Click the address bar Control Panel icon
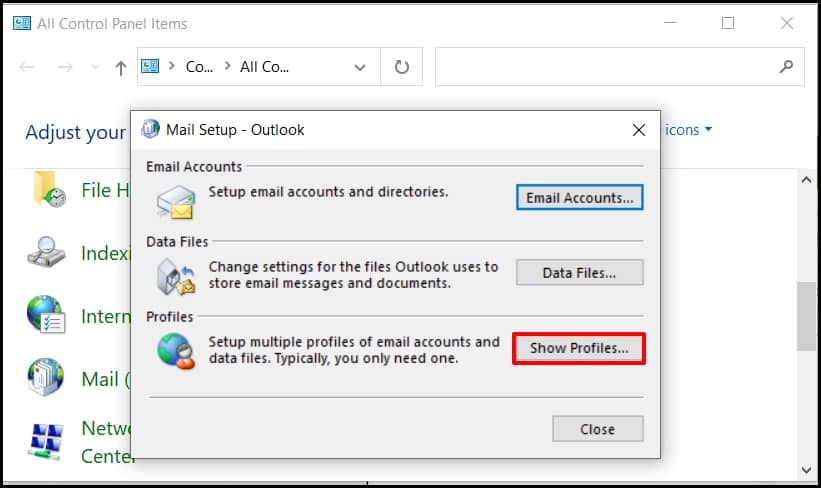Viewport: 821px width, 488px height. (x=150, y=66)
